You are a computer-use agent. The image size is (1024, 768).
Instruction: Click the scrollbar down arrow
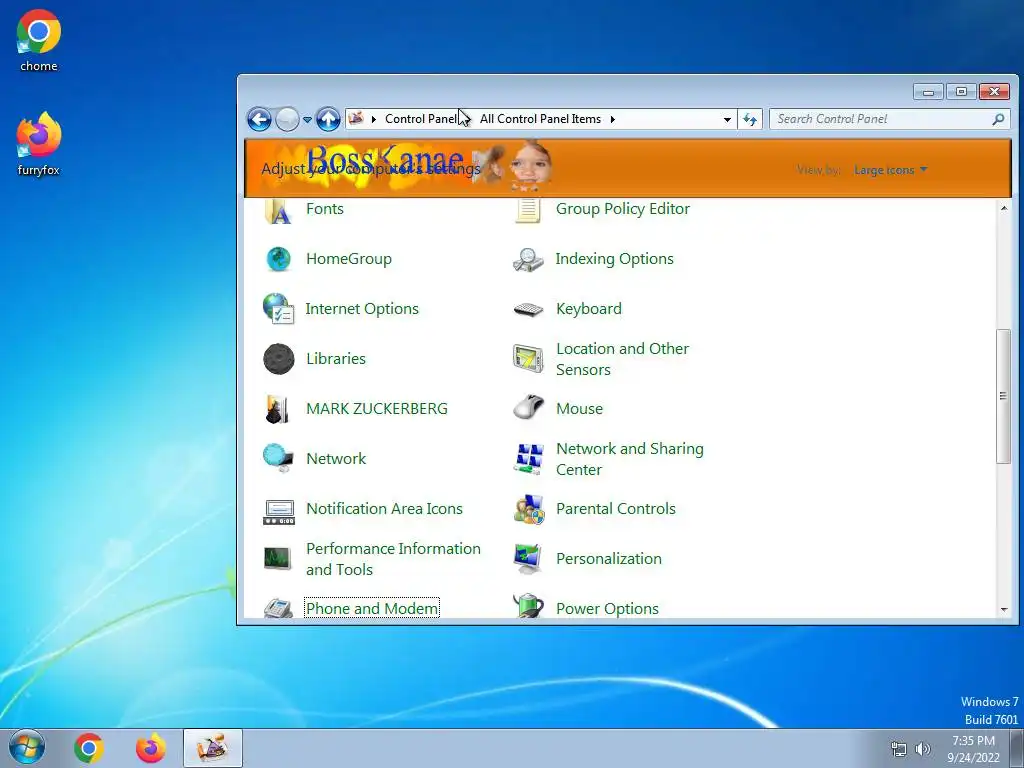click(1004, 610)
